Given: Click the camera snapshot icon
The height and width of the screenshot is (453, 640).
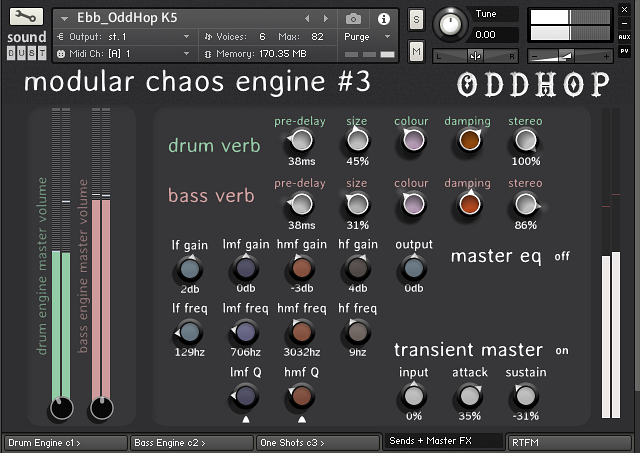Looking at the screenshot, I should coord(353,19).
